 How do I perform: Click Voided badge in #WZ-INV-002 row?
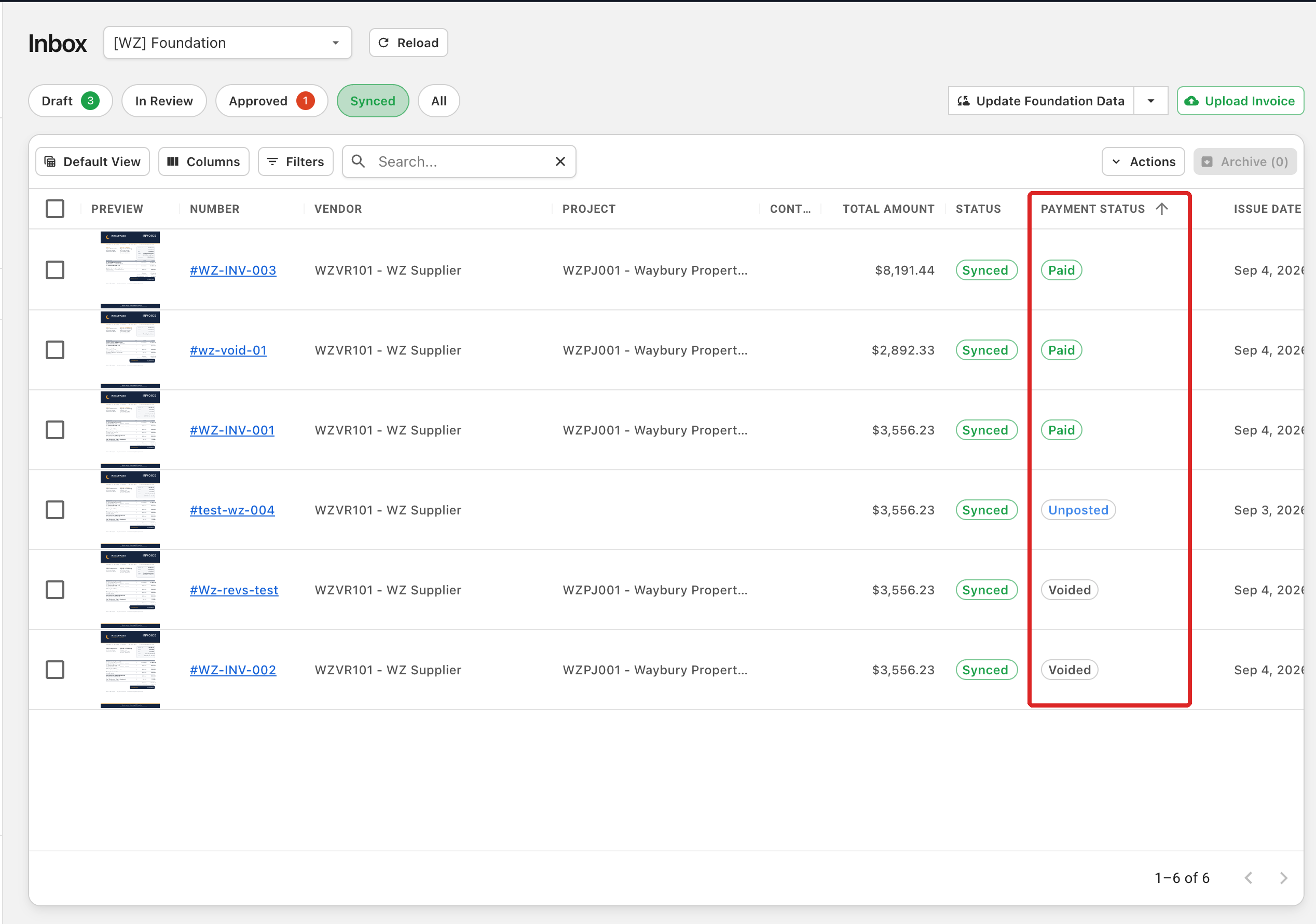click(1070, 670)
